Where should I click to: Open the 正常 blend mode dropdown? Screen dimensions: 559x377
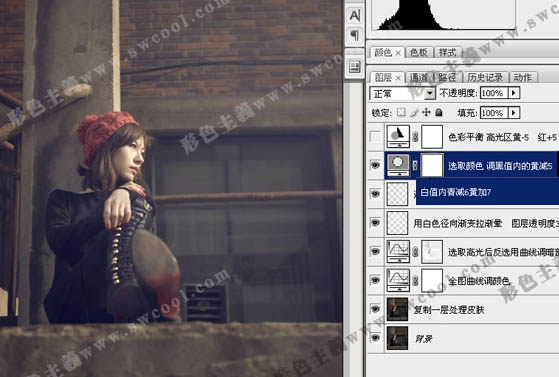[x=430, y=93]
